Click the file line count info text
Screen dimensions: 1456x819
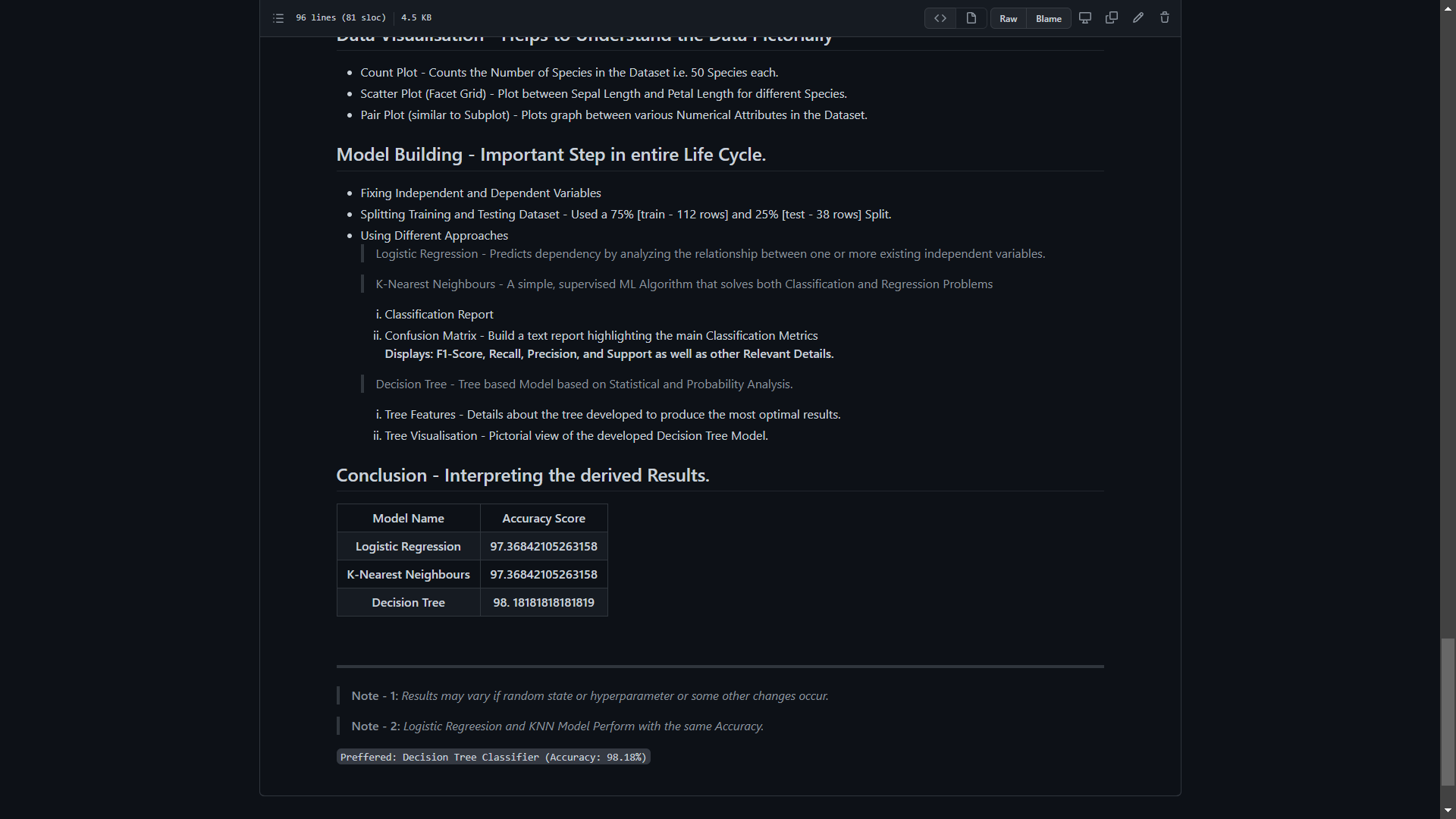pos(340,17)
